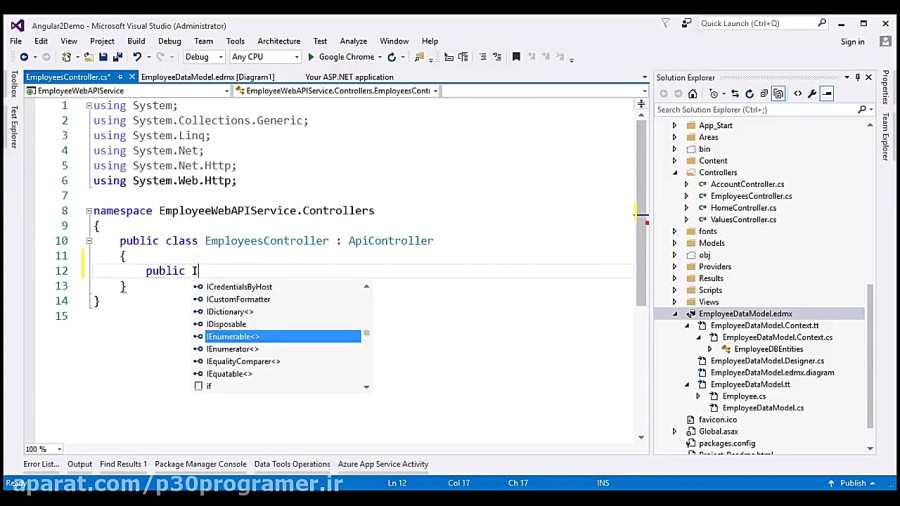
Task: Open the Properties side tab
Action: coord(886,87)
